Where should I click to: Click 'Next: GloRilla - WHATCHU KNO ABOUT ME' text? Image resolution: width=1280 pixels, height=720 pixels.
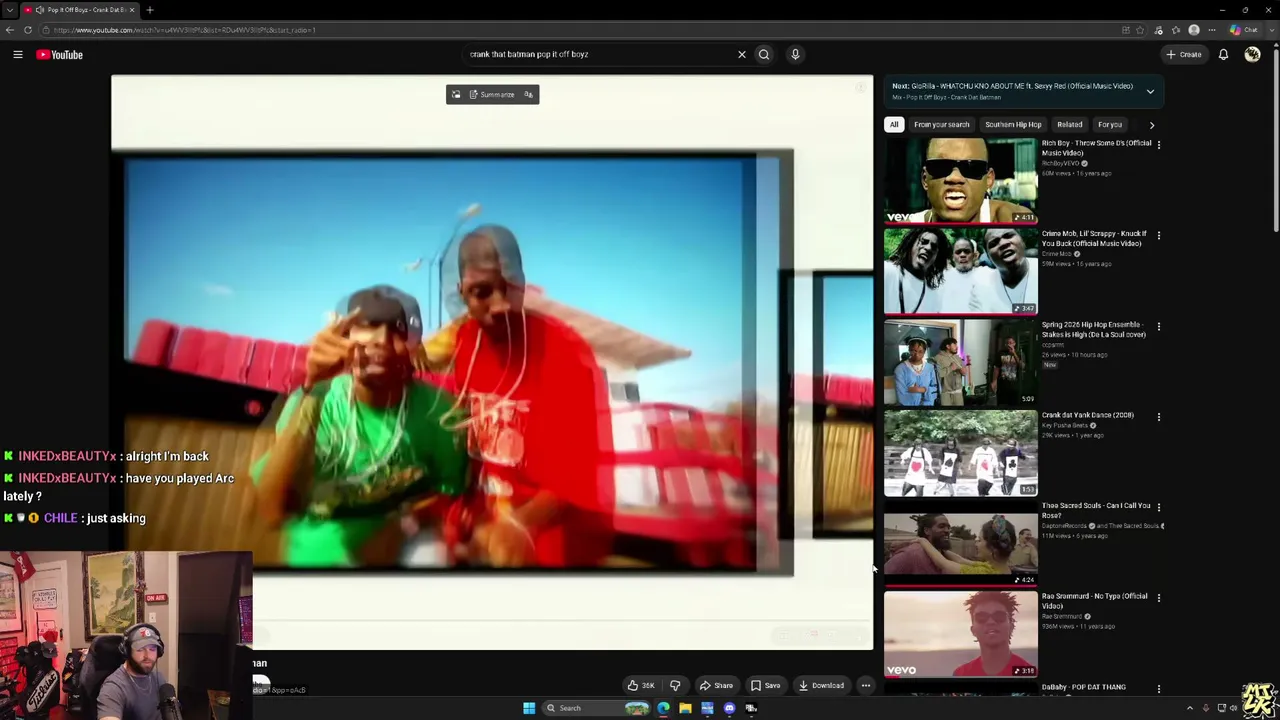(x=1012, y=86)
